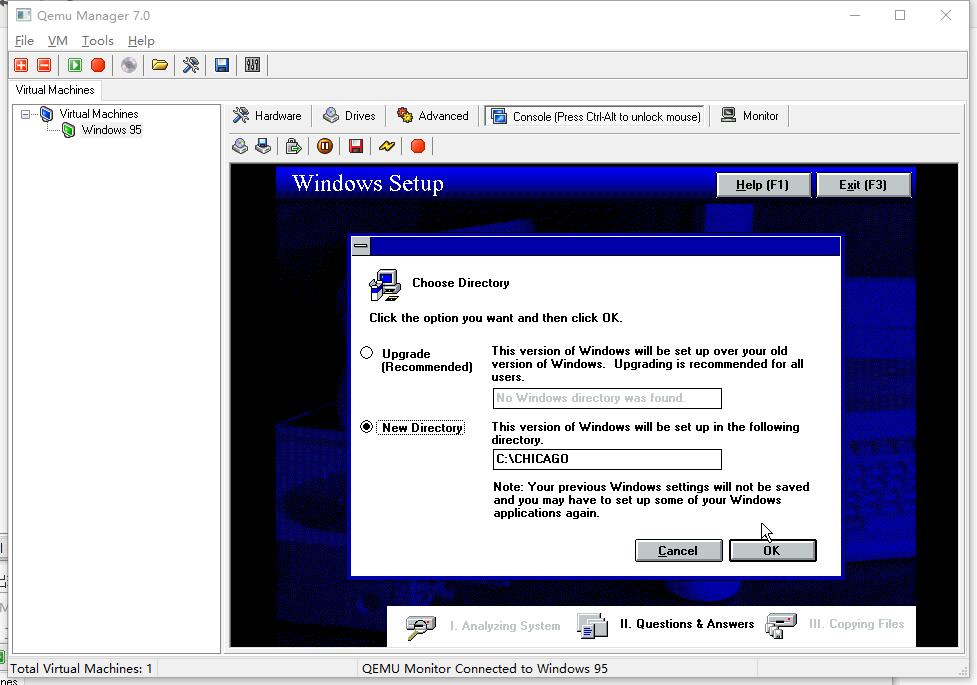The height and width of the screenshot is (685, 977).
Task: Maximize the Qemu Manager window
Action: point(900,15)
